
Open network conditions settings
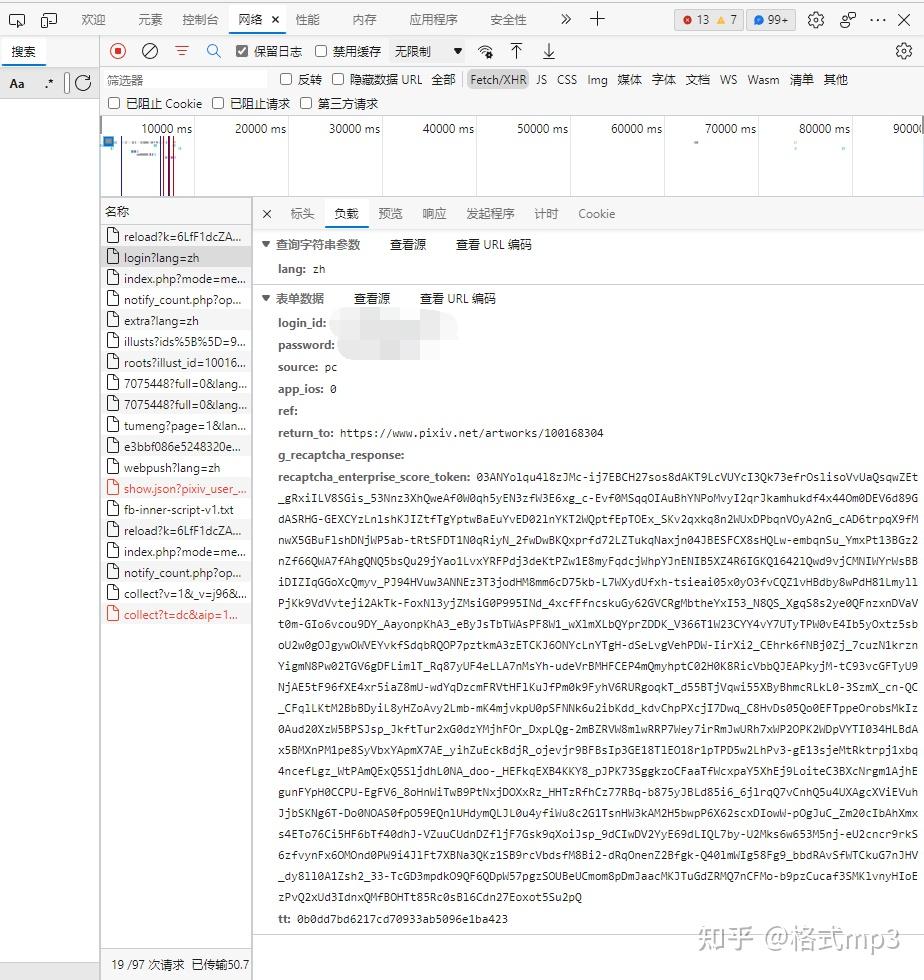tap(484, 51)
